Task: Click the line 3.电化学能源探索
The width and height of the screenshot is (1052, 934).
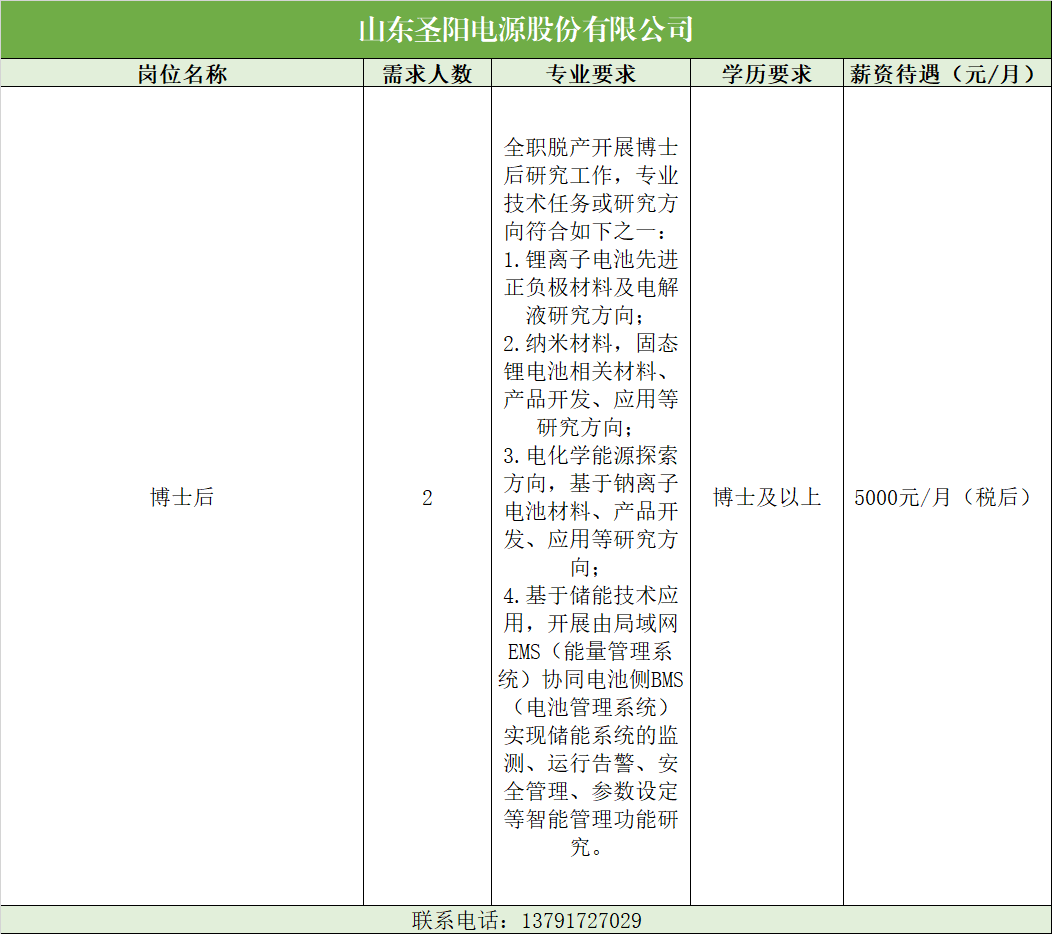Action: click(590, 455)
